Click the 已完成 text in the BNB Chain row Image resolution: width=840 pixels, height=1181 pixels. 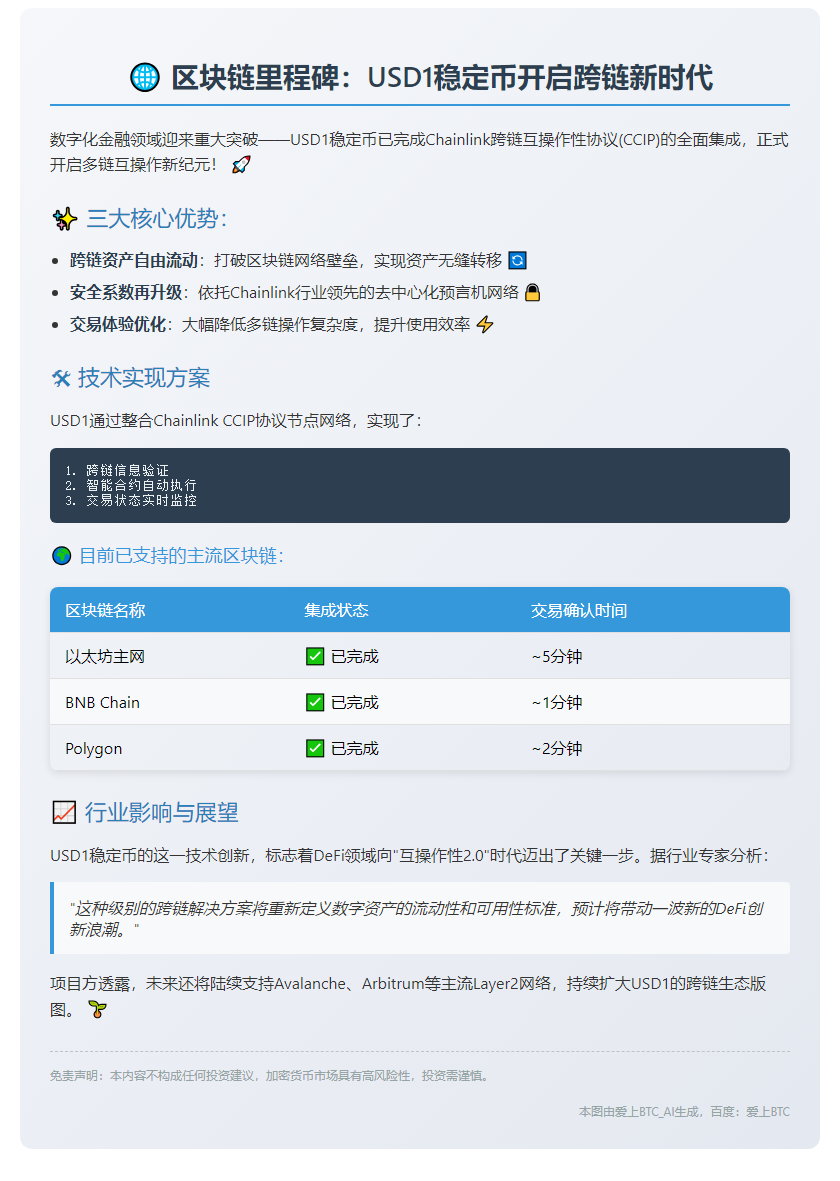tap(355, 703)
